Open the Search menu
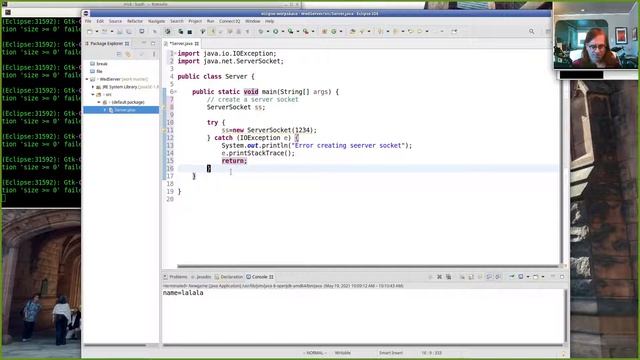The height and width of the screenshot is (360, 640). pos(177,21)
